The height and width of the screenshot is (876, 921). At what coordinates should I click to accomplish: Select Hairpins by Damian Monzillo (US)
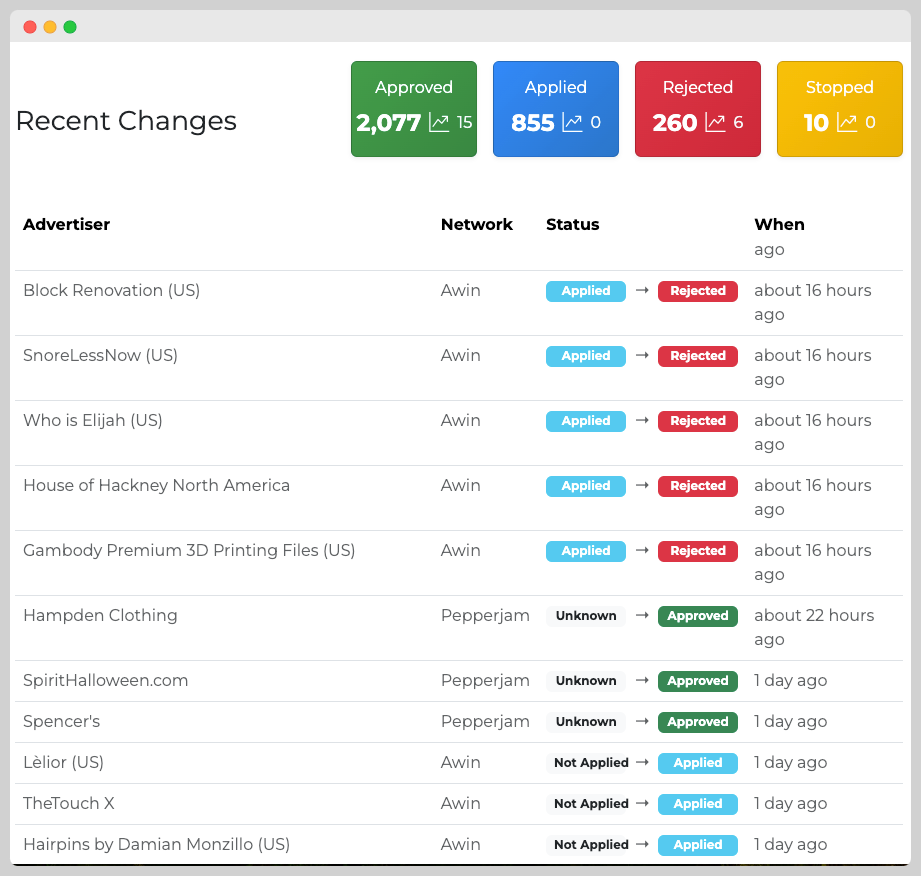[157, 844]
